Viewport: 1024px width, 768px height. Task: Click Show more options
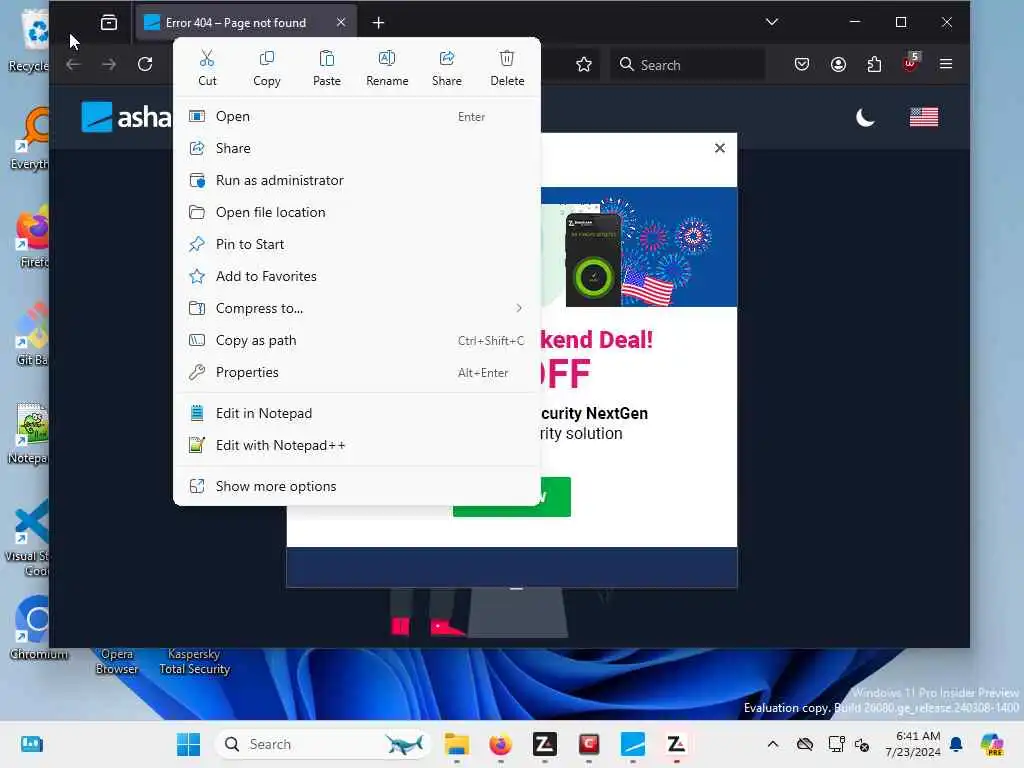(357, 487)
